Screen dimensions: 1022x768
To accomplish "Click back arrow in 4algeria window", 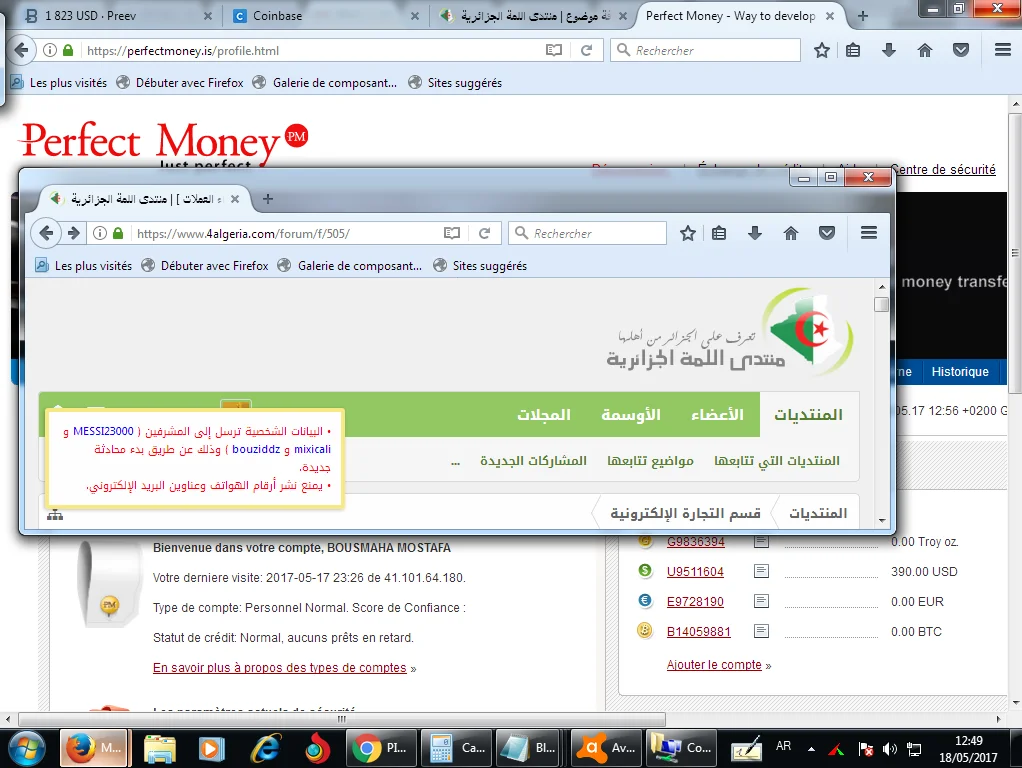I will point(45,233).
